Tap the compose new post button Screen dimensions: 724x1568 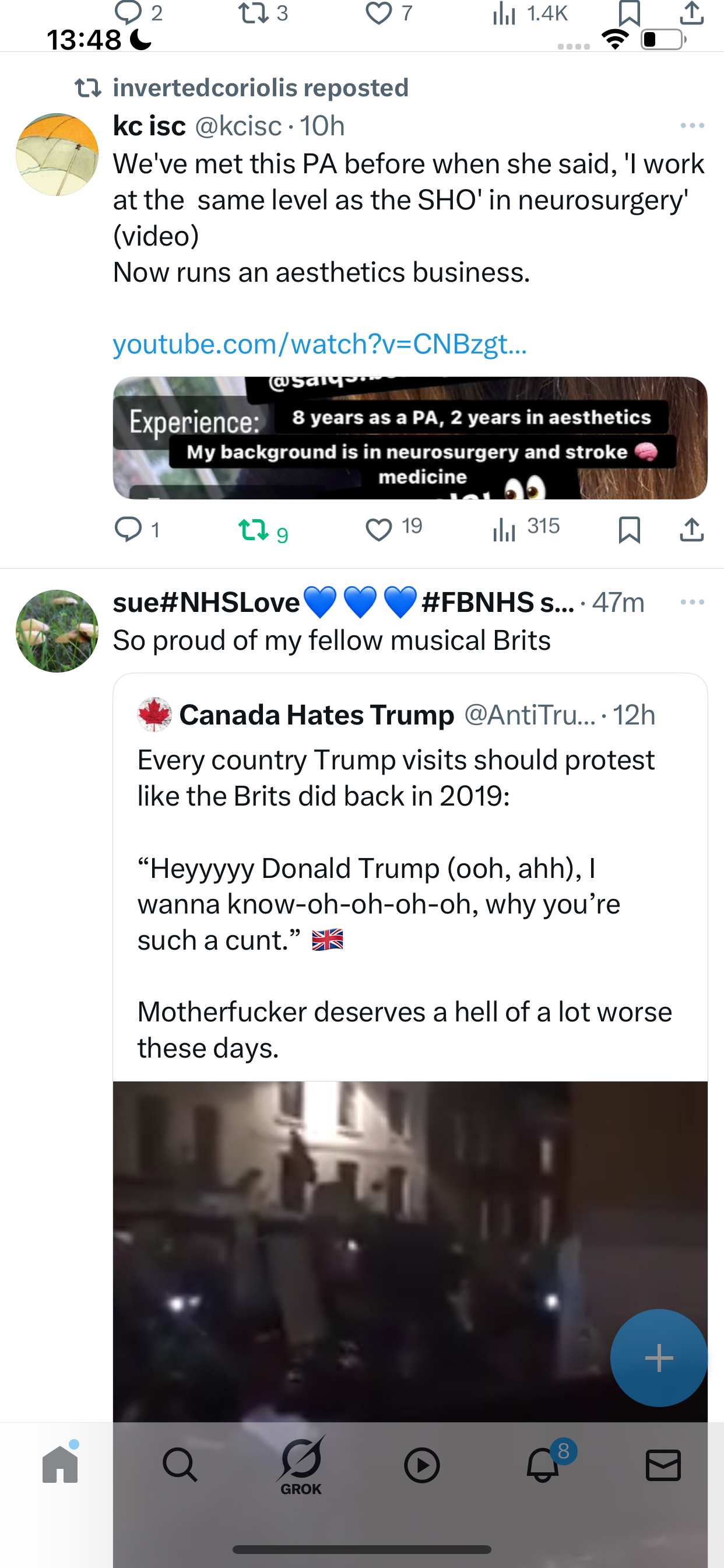pos(659,1357)
